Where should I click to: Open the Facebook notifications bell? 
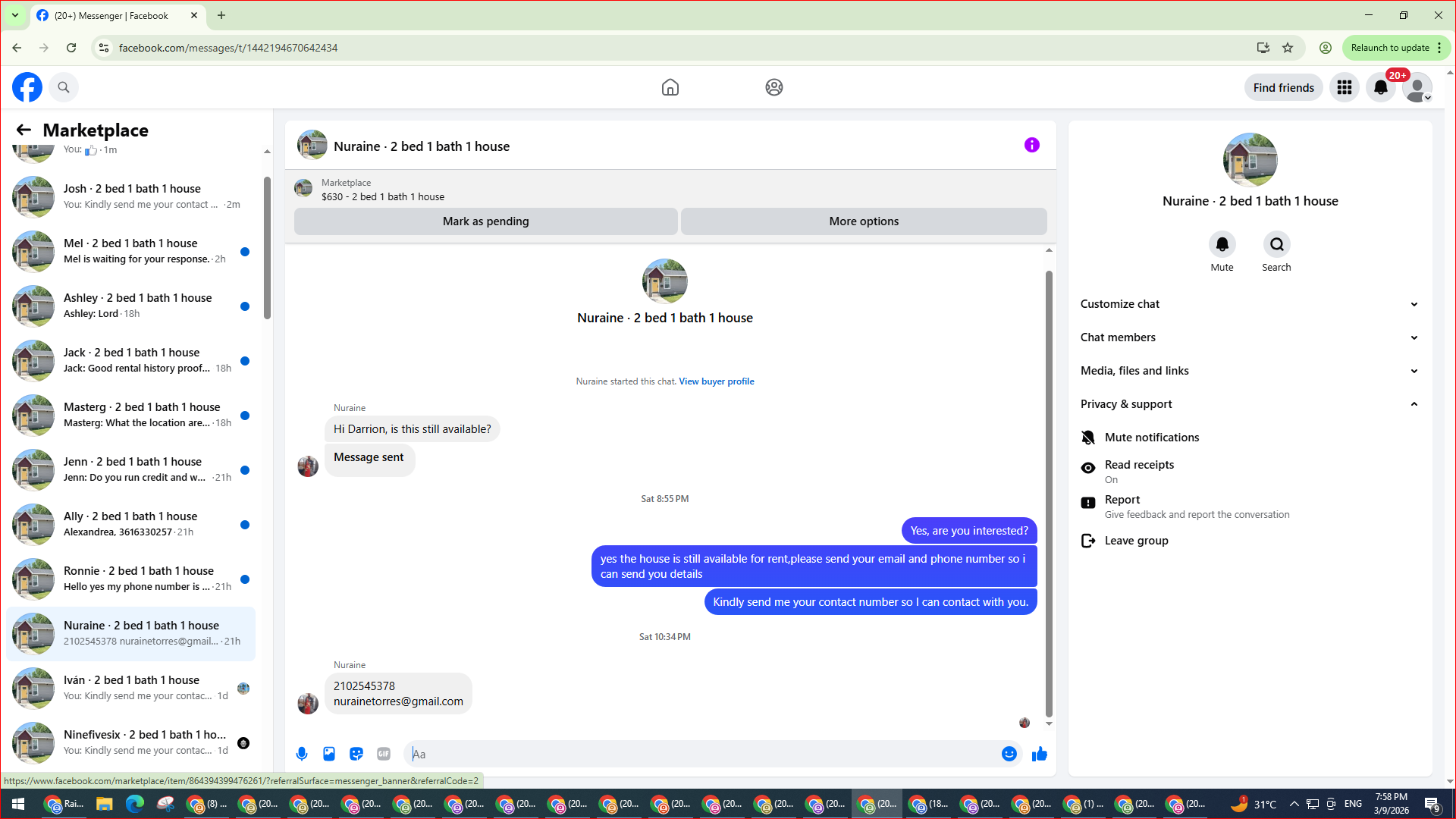click(x=1381, y=87)
